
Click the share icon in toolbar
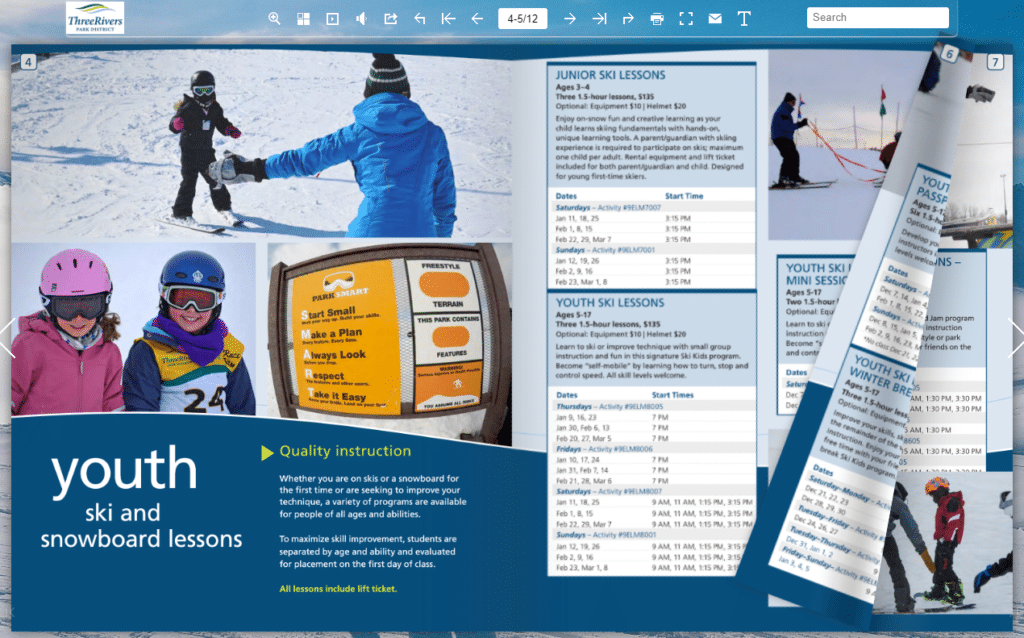[x=390, y=18]
